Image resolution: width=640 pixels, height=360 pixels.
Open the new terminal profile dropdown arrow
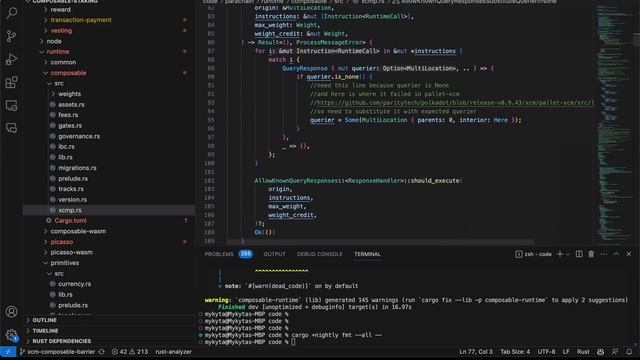[567, 254]
